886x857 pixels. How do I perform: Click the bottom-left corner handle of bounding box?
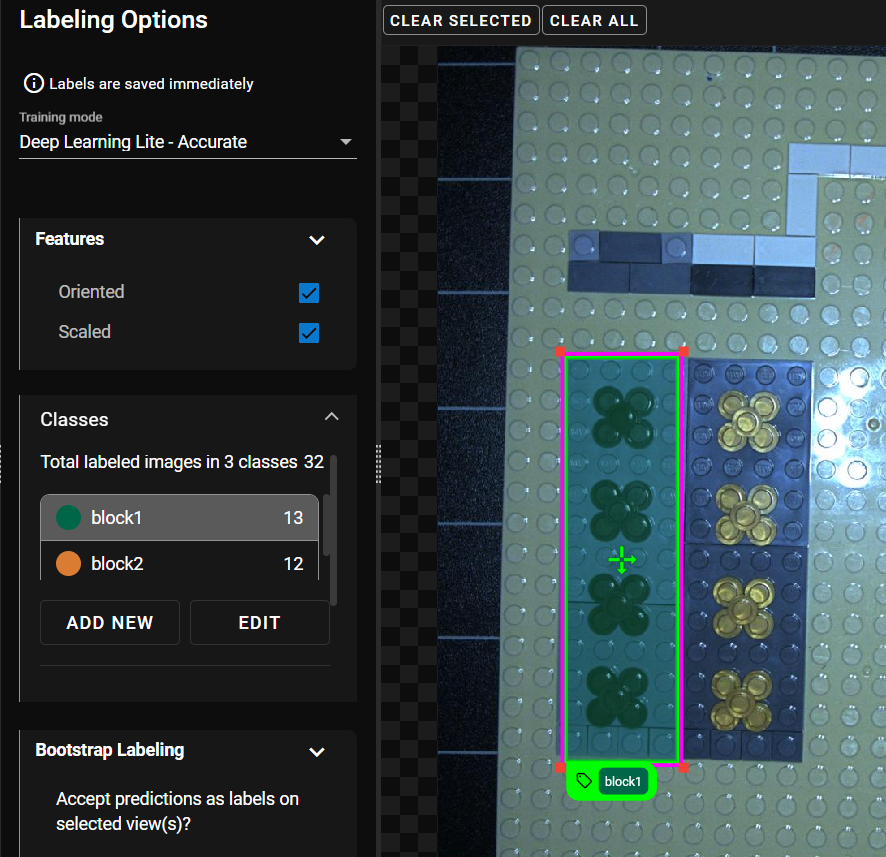[x=561, y=767]
